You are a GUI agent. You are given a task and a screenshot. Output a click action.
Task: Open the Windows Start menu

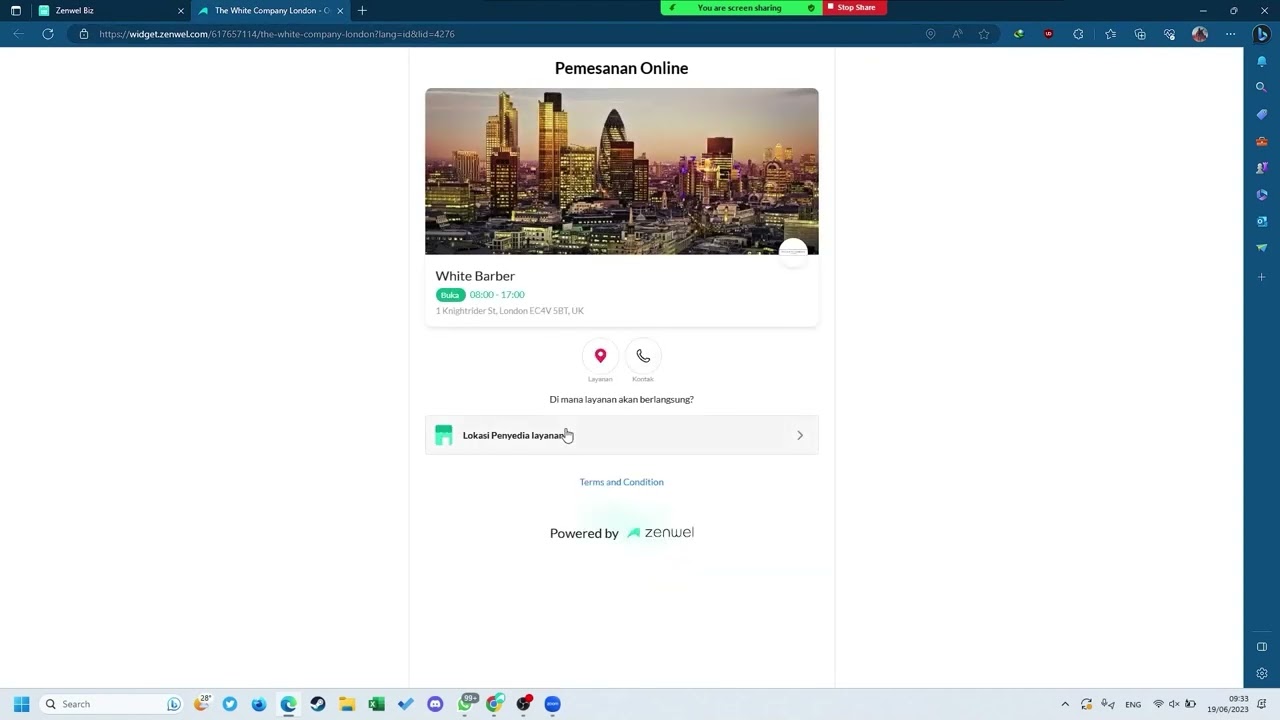[x=21, y=704]
